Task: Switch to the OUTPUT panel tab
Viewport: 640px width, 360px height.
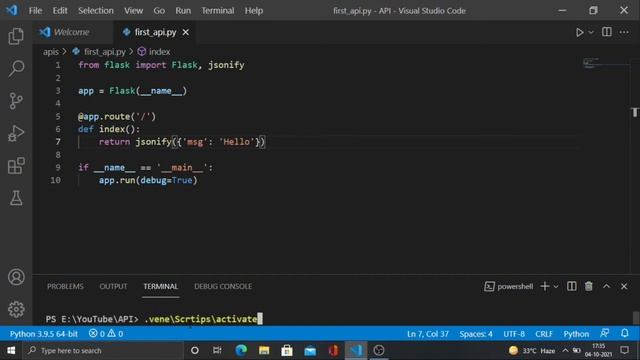Action: tap(113, 287)
